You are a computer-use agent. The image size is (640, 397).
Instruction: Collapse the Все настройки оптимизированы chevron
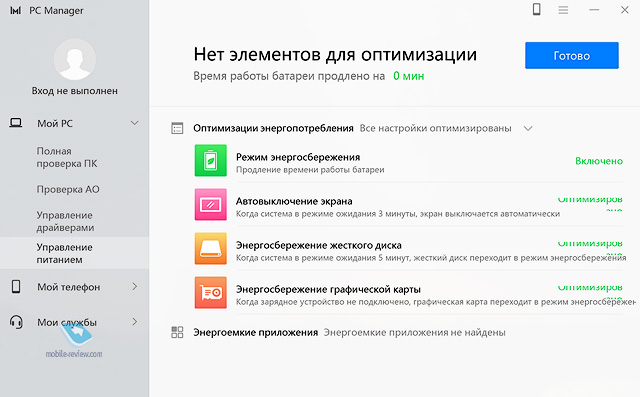[528, 129]
